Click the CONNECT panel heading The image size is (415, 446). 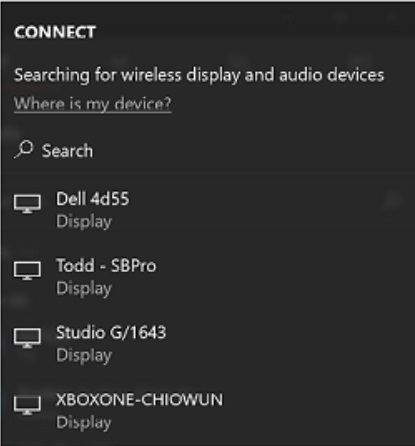(55, 32)
